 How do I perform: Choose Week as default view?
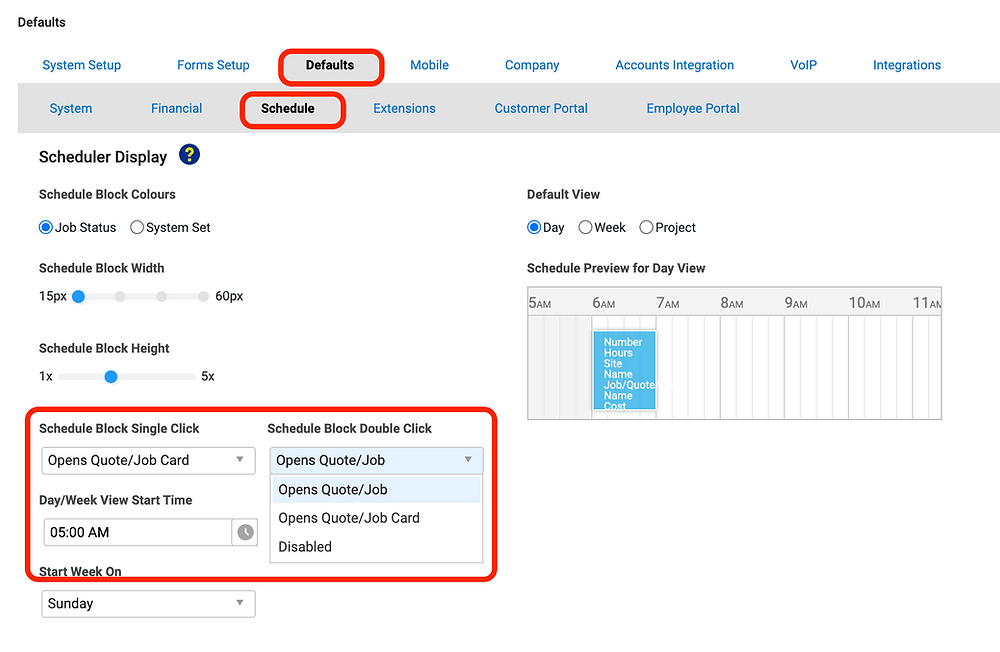coord(585,228)
